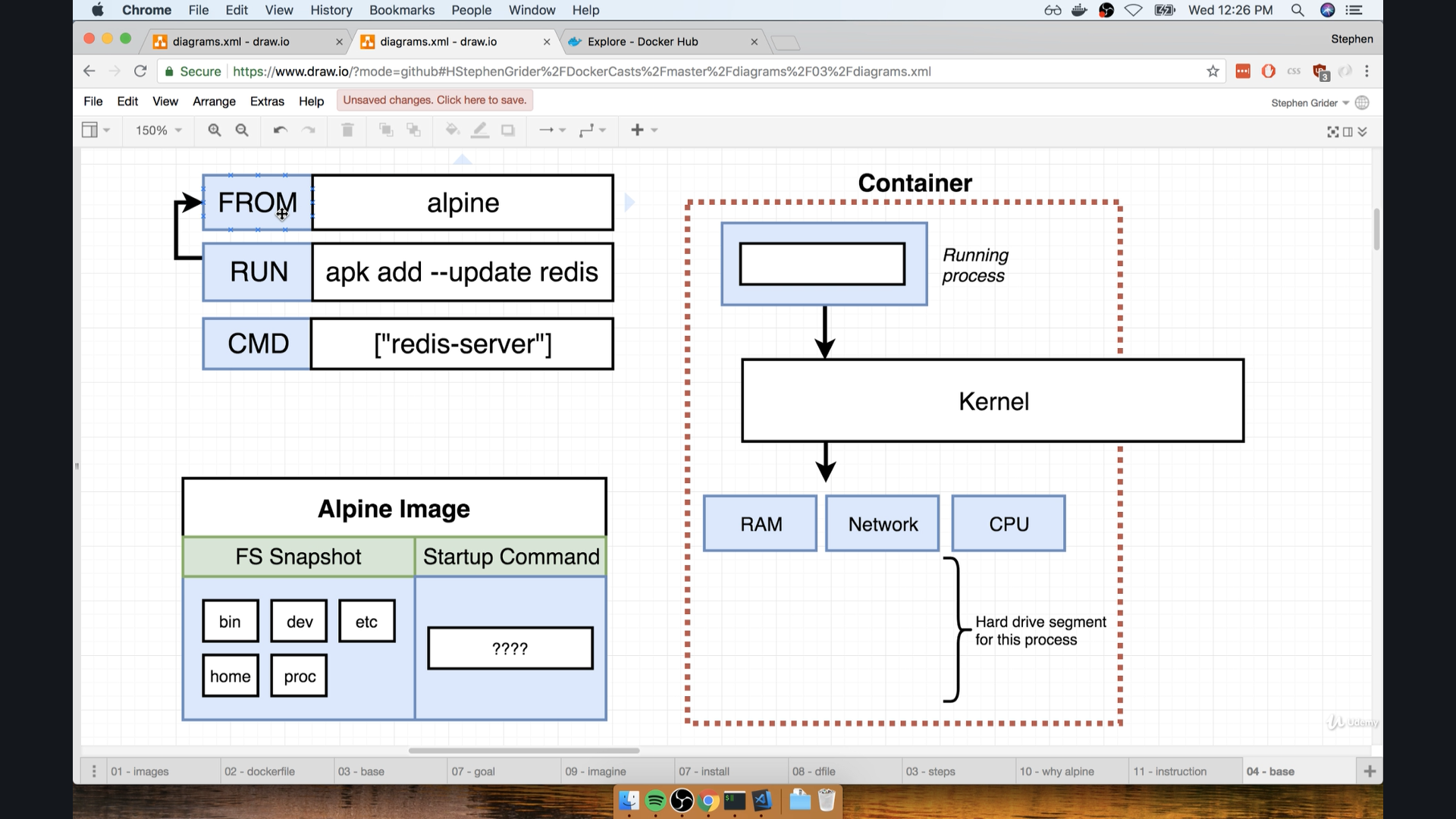Switch to the 02 - dockerfile page tab
Image resolution: width=1456 pixels, height=819 pixels.
tap(260, 770)
